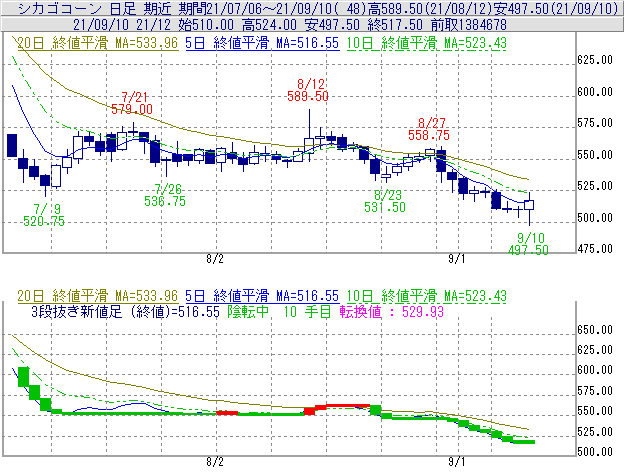Image resolution: width=624 pixels, height=475 pixels.
Task: Click the upper chart 625.00 axis label
Action: point(595,60)
